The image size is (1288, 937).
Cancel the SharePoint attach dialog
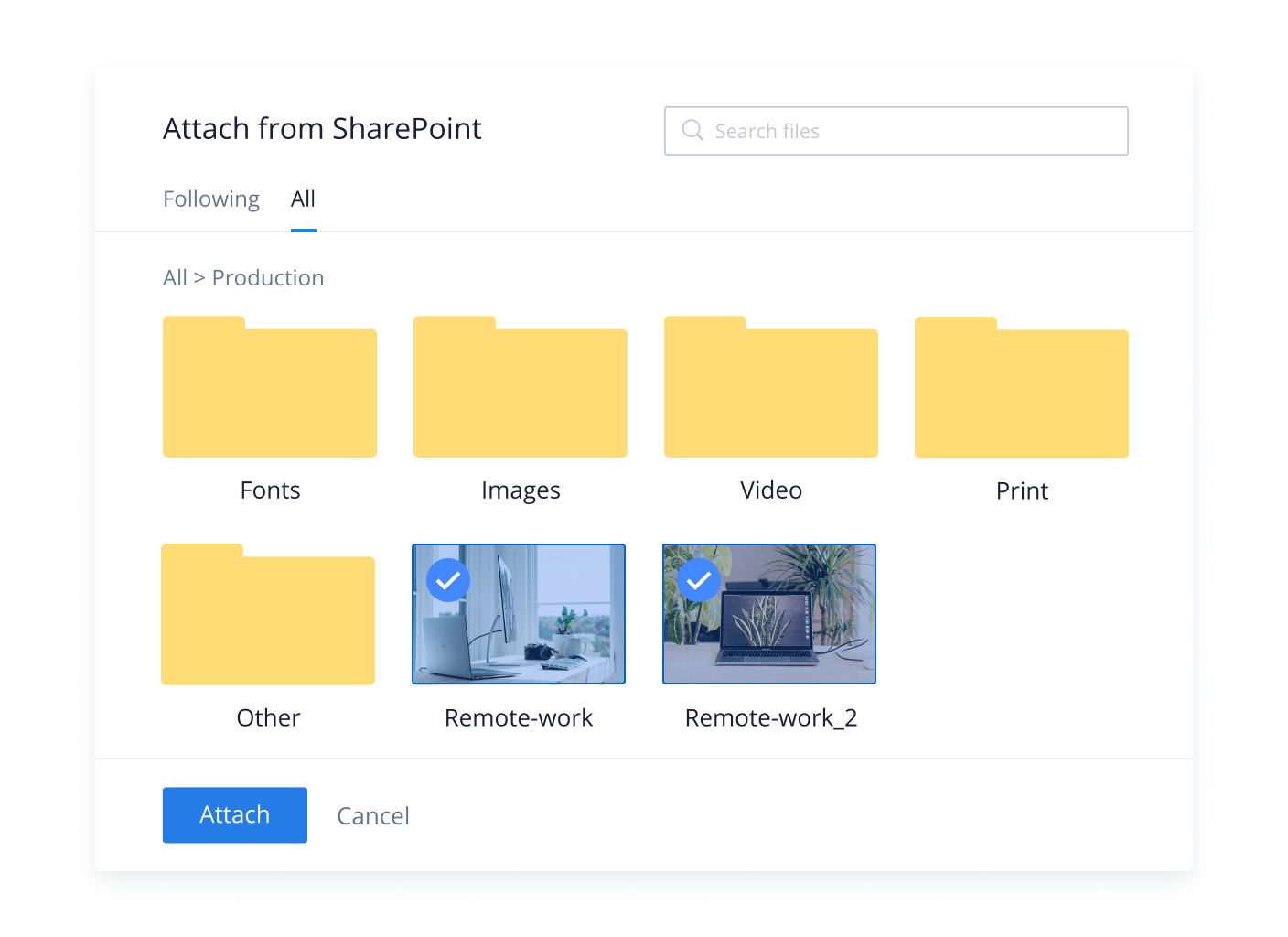pos(373,816)
